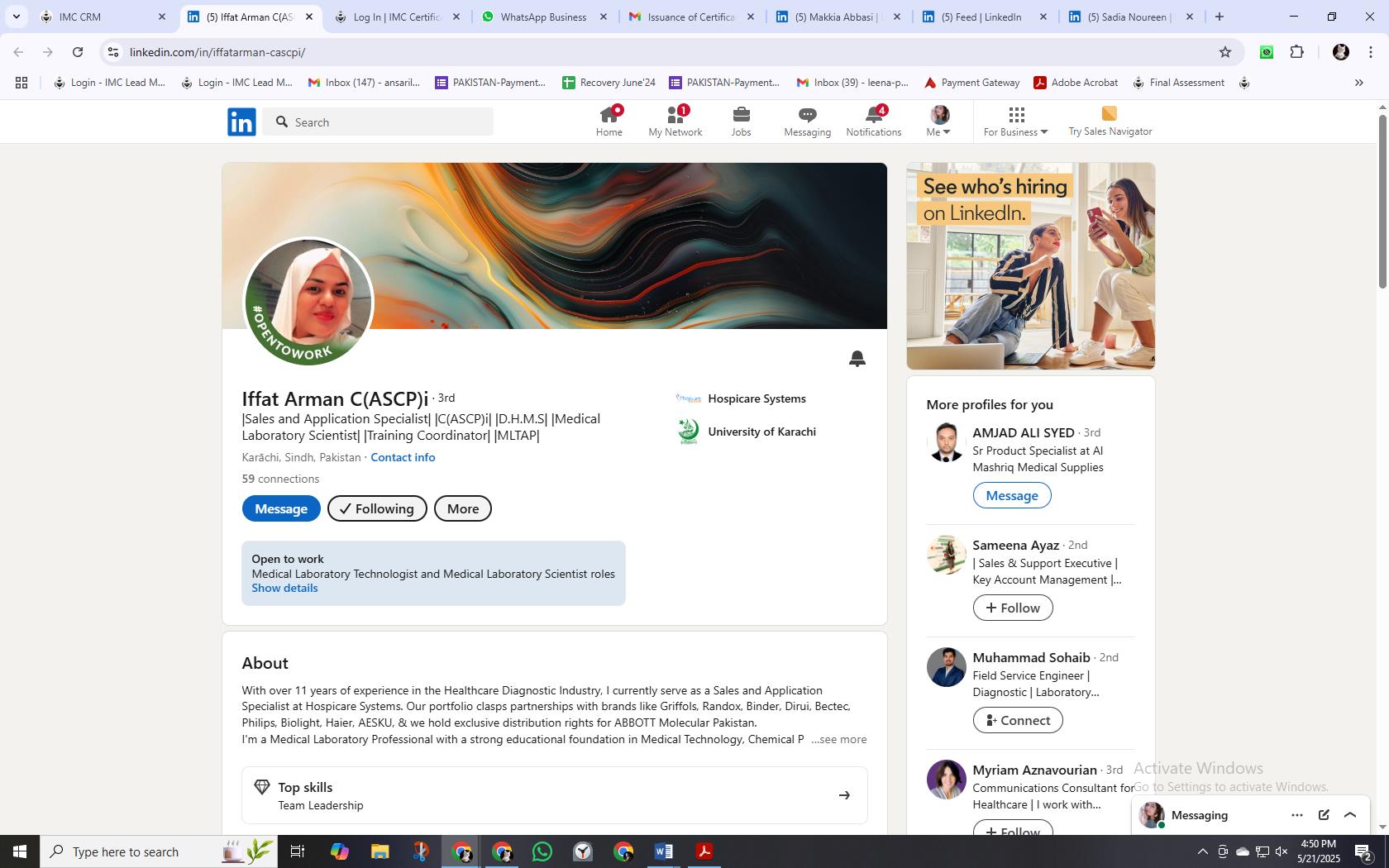Open messaging overlay options ellipsis
Screen dimensions: 1389x868
[x=1296, y=815]
